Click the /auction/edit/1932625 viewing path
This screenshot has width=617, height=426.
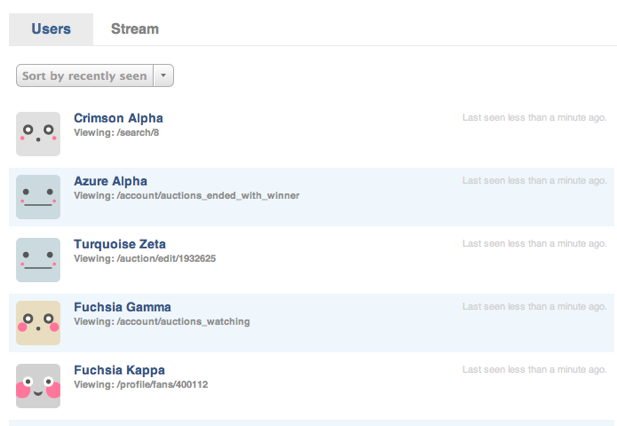166,259
